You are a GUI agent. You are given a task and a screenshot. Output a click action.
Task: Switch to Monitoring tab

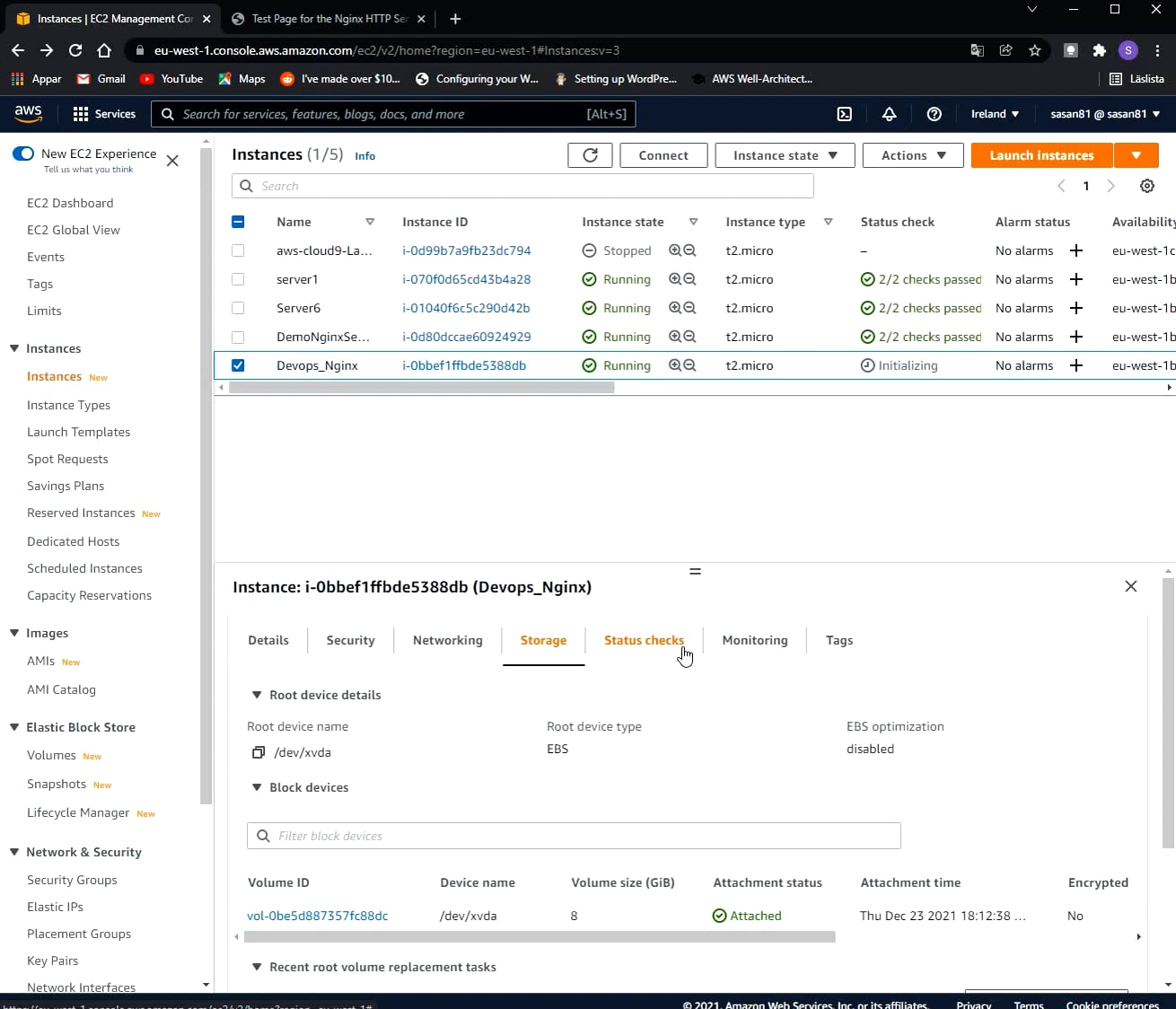755,640
